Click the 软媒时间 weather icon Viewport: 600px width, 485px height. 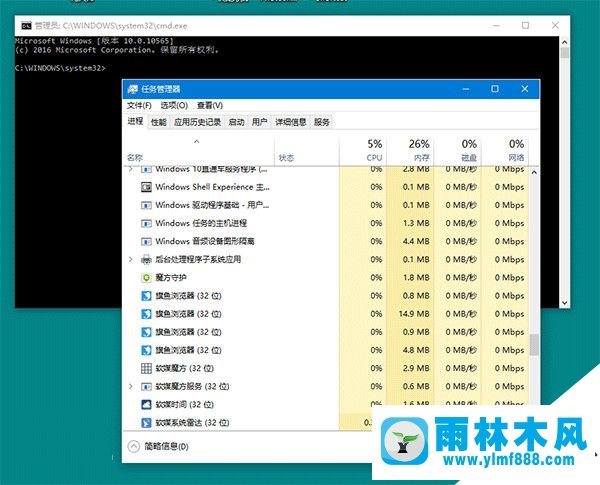coord(146,405)
